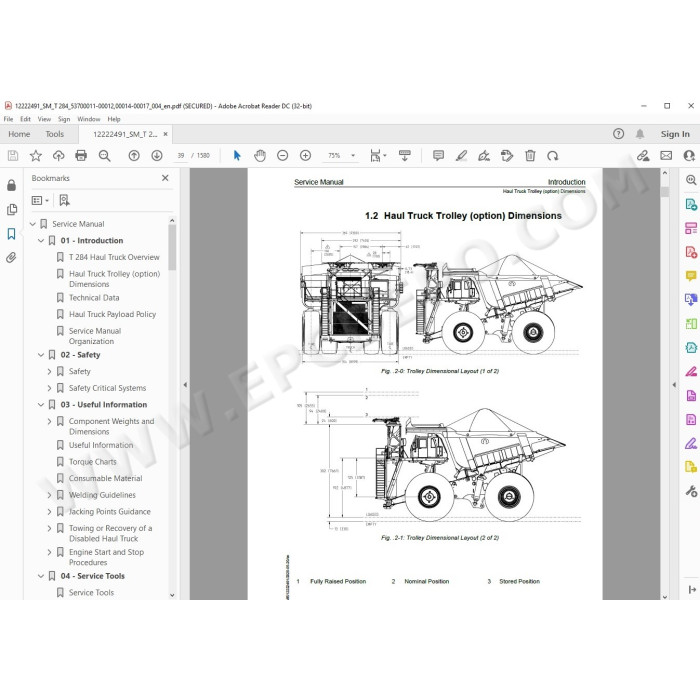Screen dimensions: 700x700
Task: Zoom out with minus button
Action: point(283,155)
